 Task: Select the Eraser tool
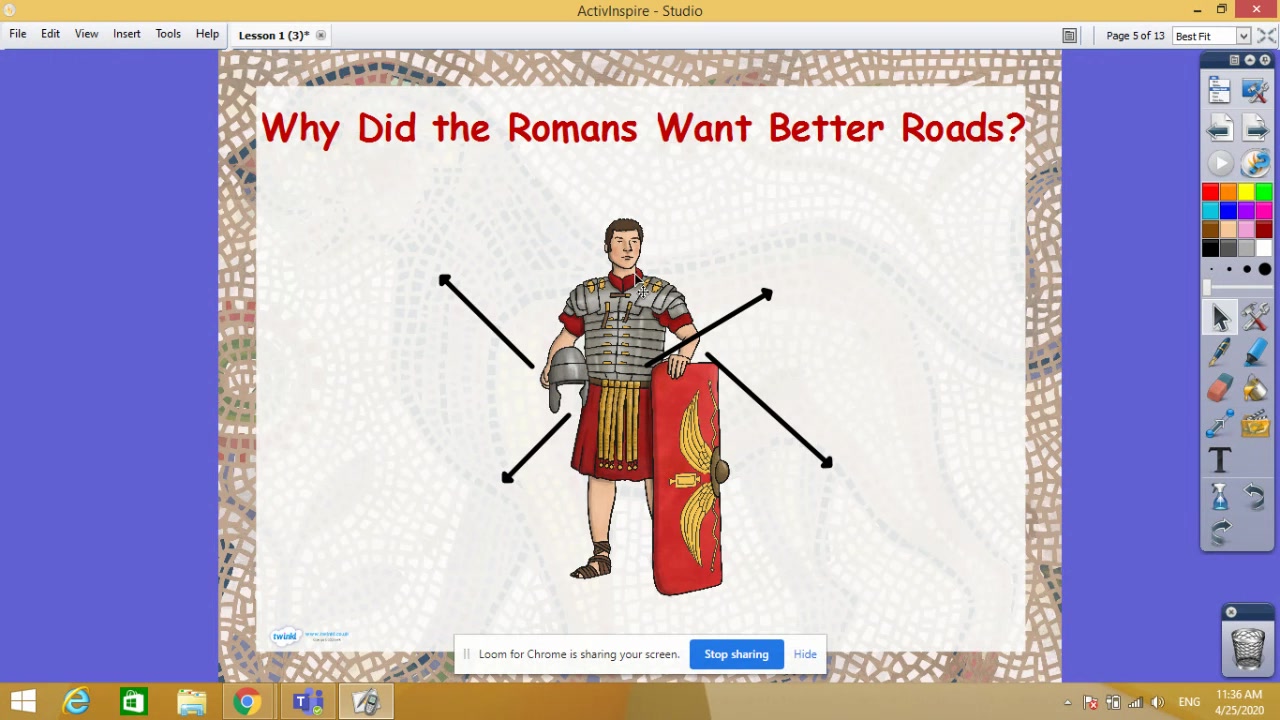[1219, 389]
